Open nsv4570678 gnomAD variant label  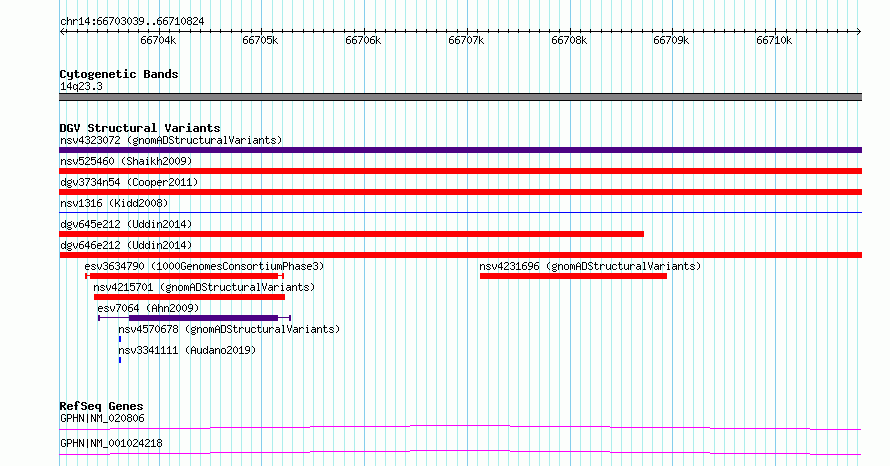[x=229, y=329]
